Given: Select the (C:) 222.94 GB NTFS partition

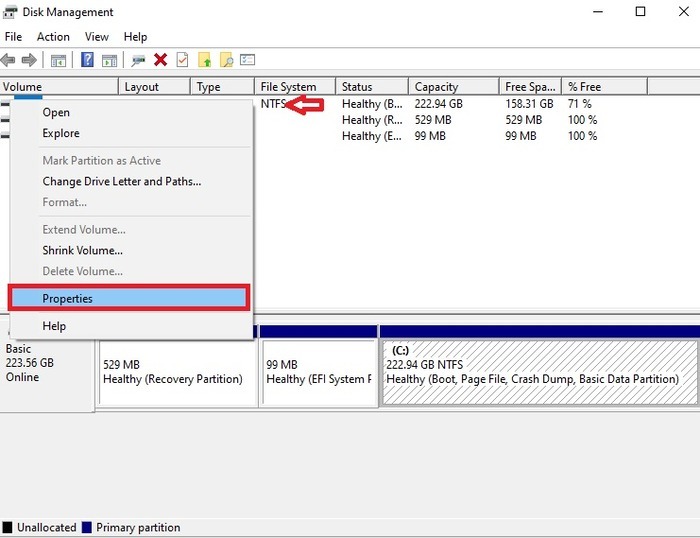Looking at the screenshot, I should tap(539, 372).
